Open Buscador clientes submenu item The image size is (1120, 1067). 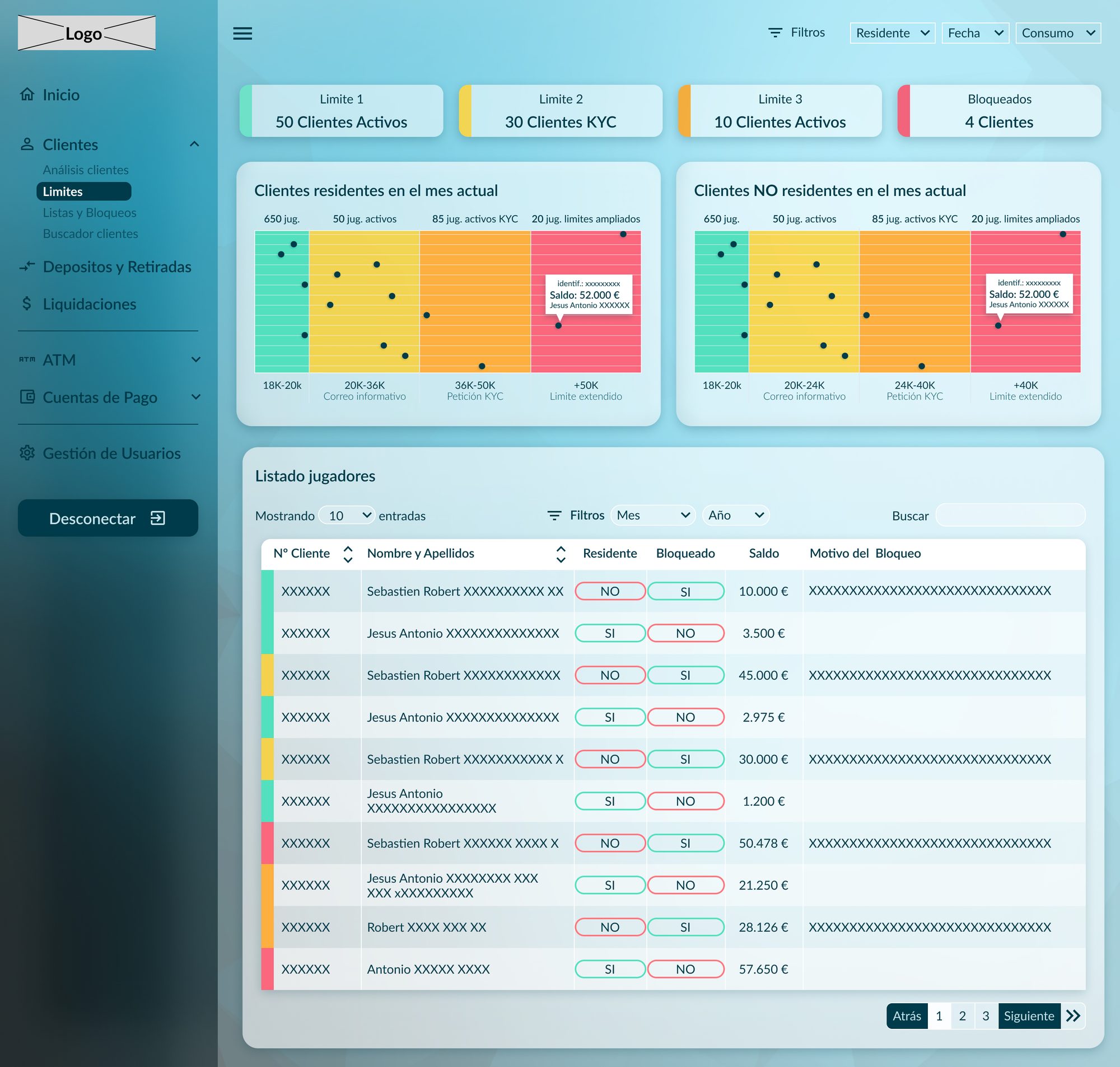[90, 233]
